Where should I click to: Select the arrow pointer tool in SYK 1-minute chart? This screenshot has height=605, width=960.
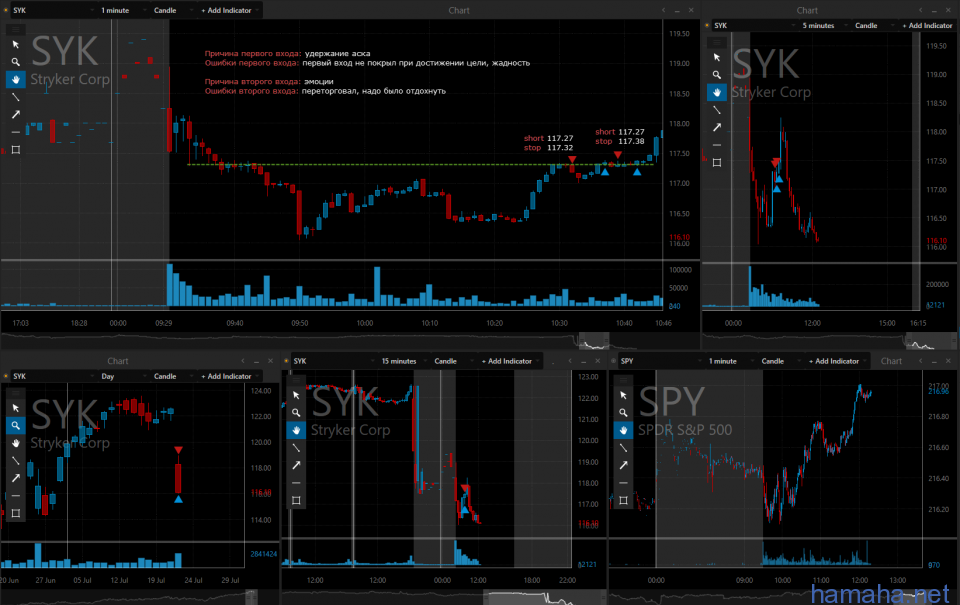point(16,44)
